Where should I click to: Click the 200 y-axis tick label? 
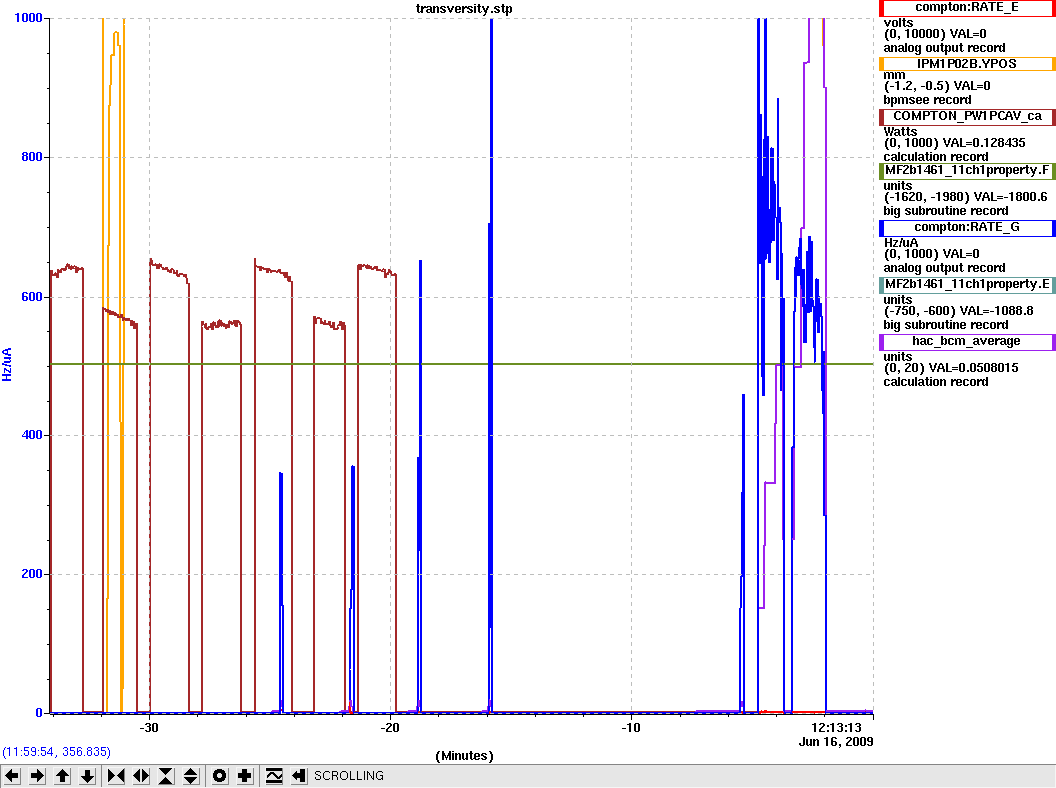(32, 574)
